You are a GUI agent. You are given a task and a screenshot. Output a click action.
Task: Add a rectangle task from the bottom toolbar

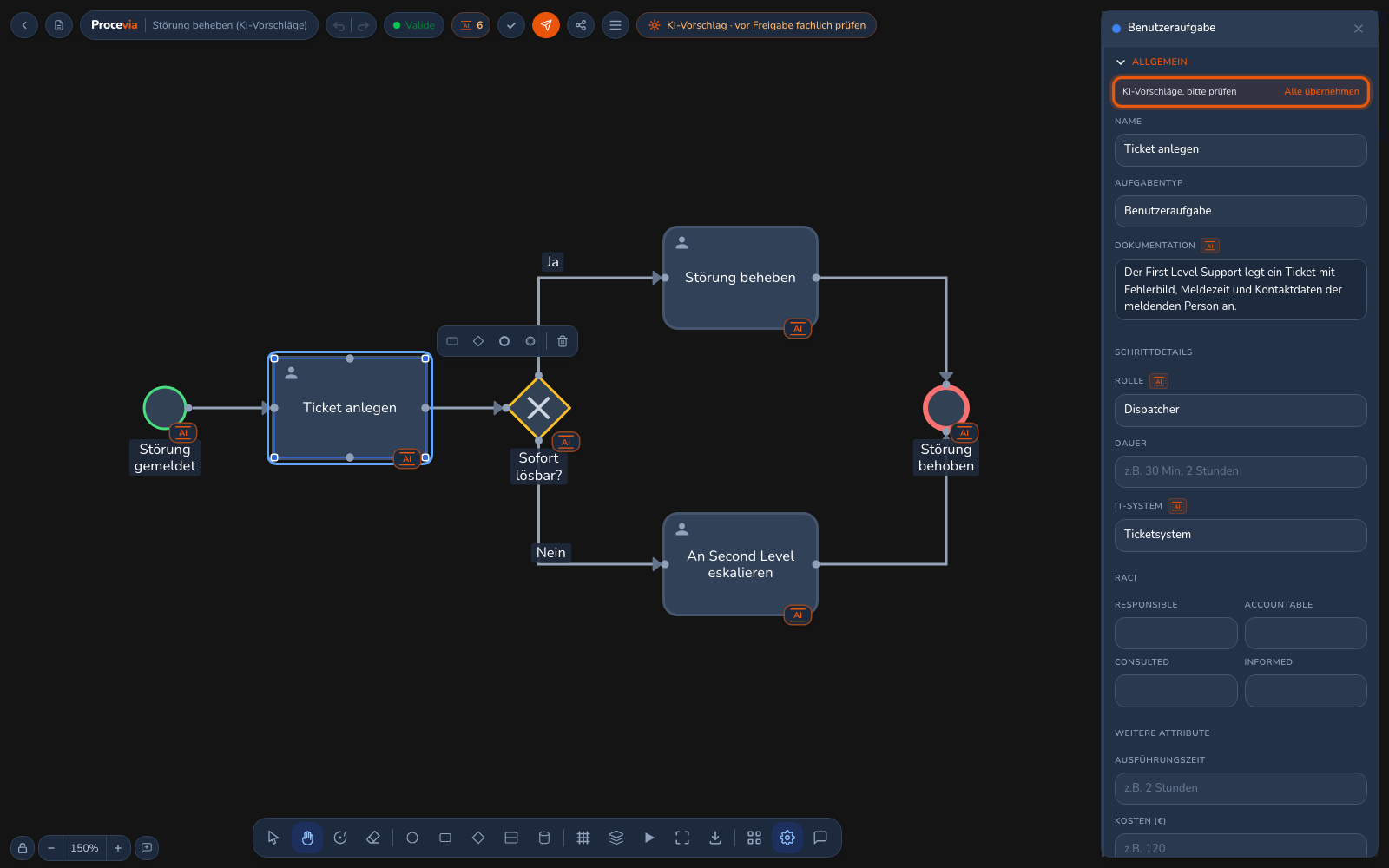[445, 838]
